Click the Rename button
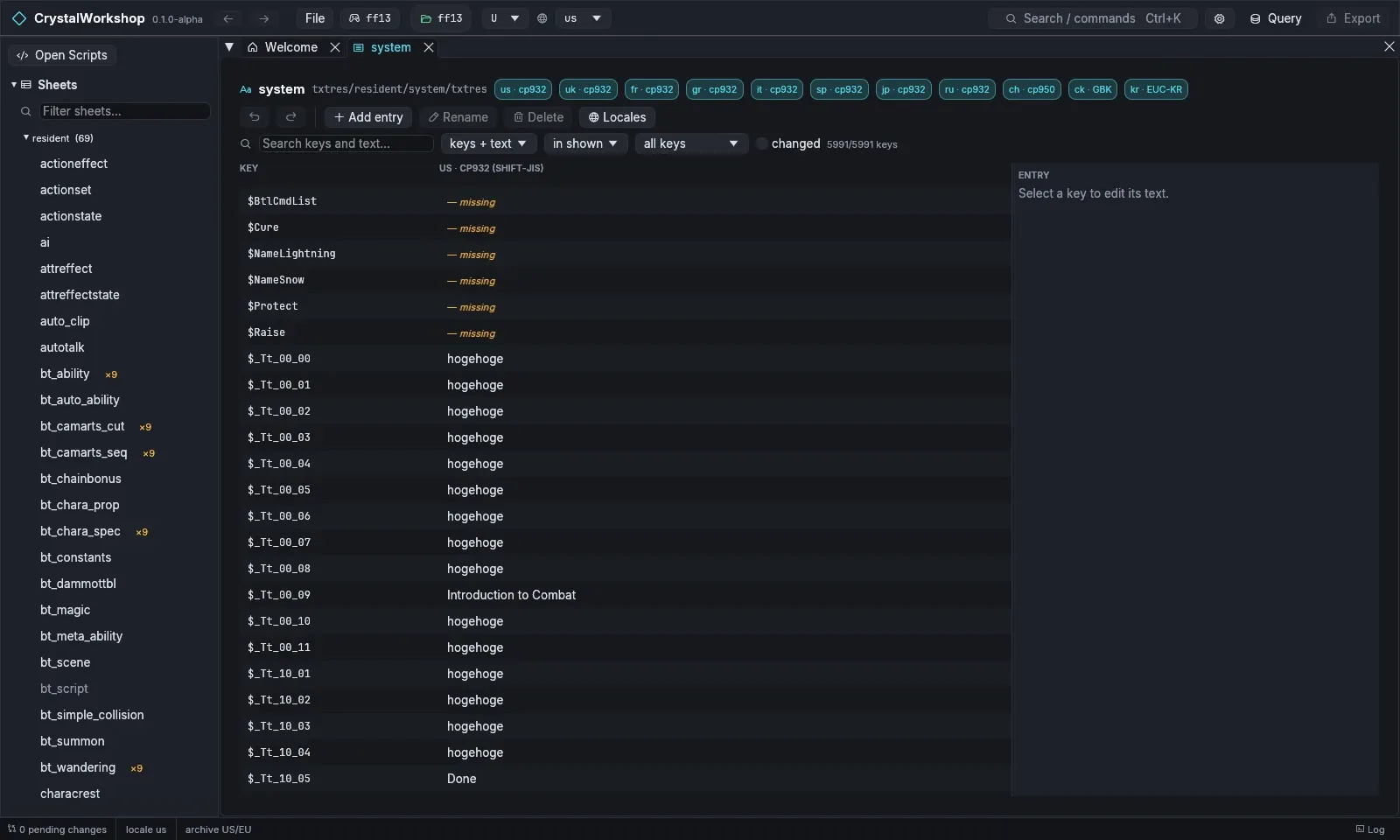 pyautogui.click(x=458, y=117)
